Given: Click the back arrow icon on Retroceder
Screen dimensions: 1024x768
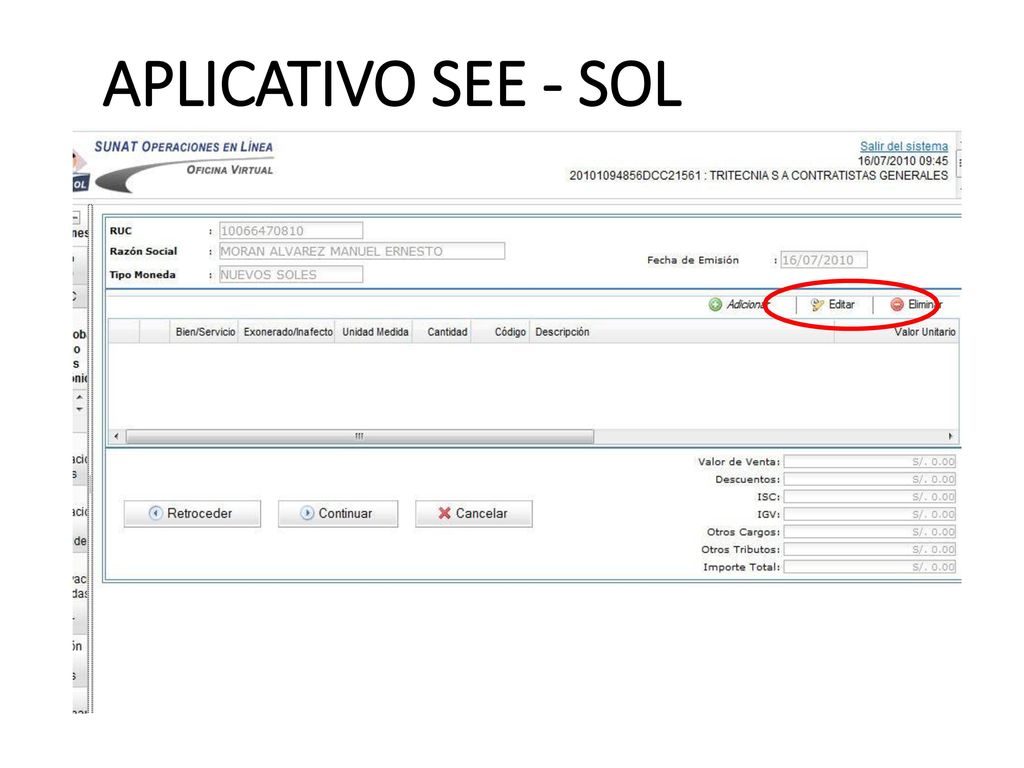Looking at the screenshot, I should pos(155,513).
